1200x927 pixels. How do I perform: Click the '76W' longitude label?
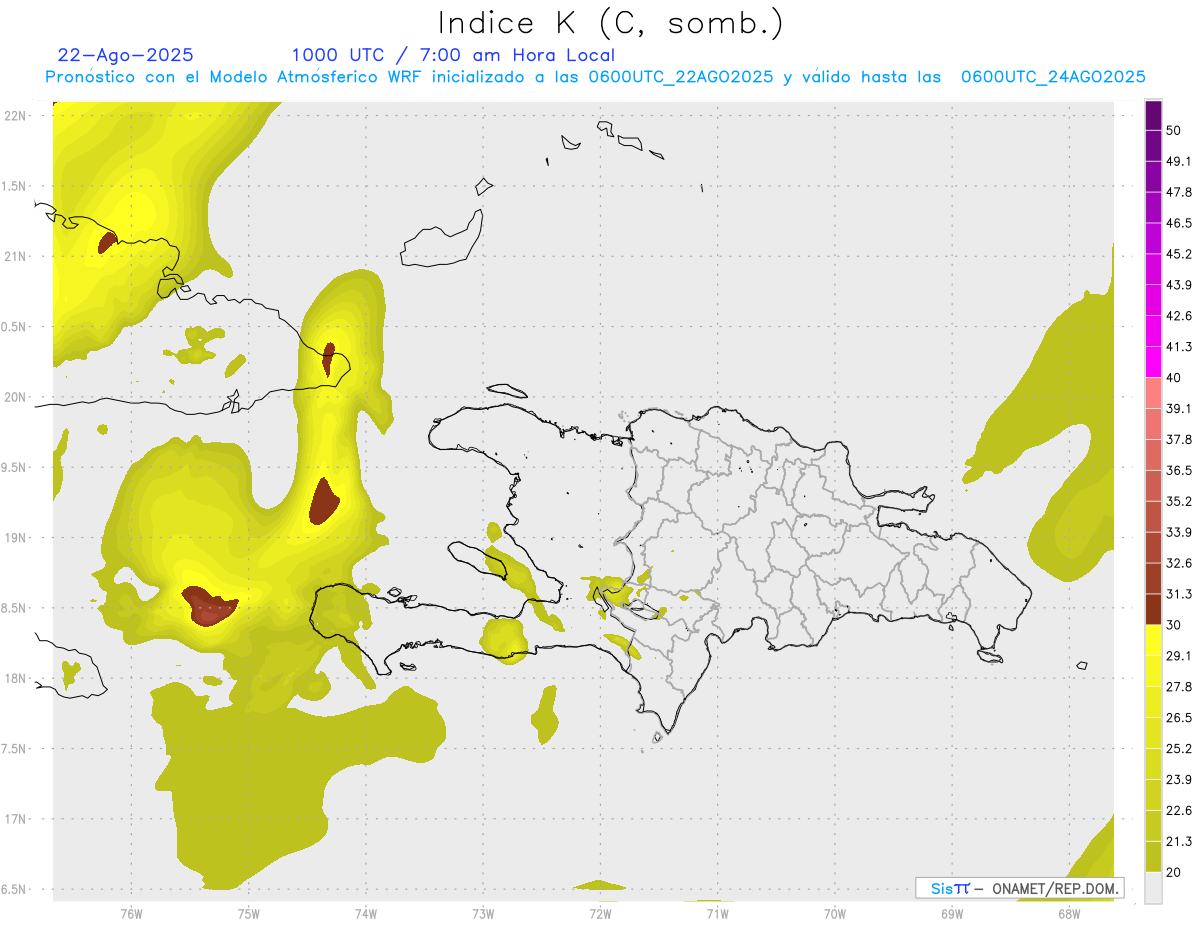click(131, 914)
